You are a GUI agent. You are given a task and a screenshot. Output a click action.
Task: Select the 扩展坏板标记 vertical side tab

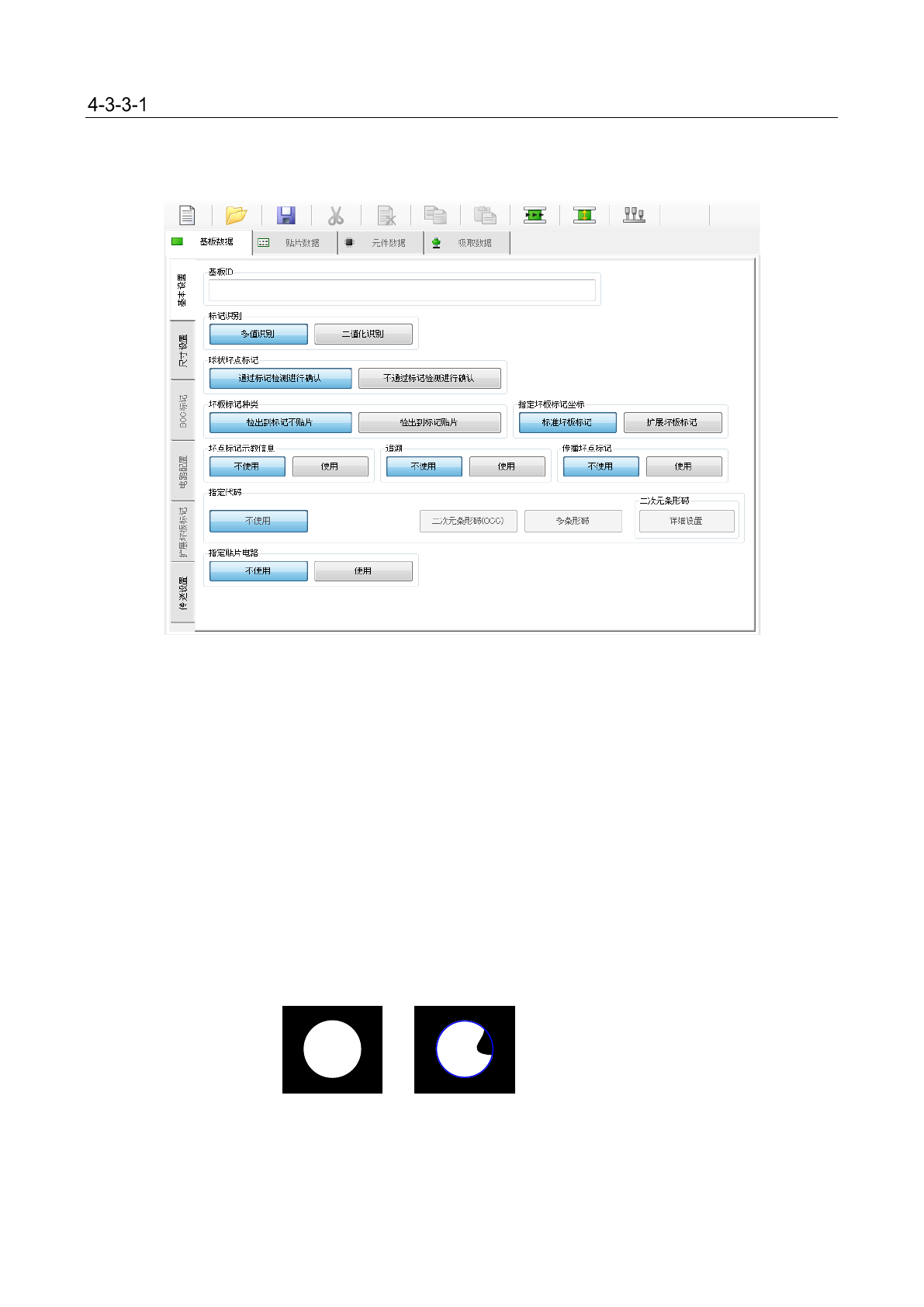[183, 532]
